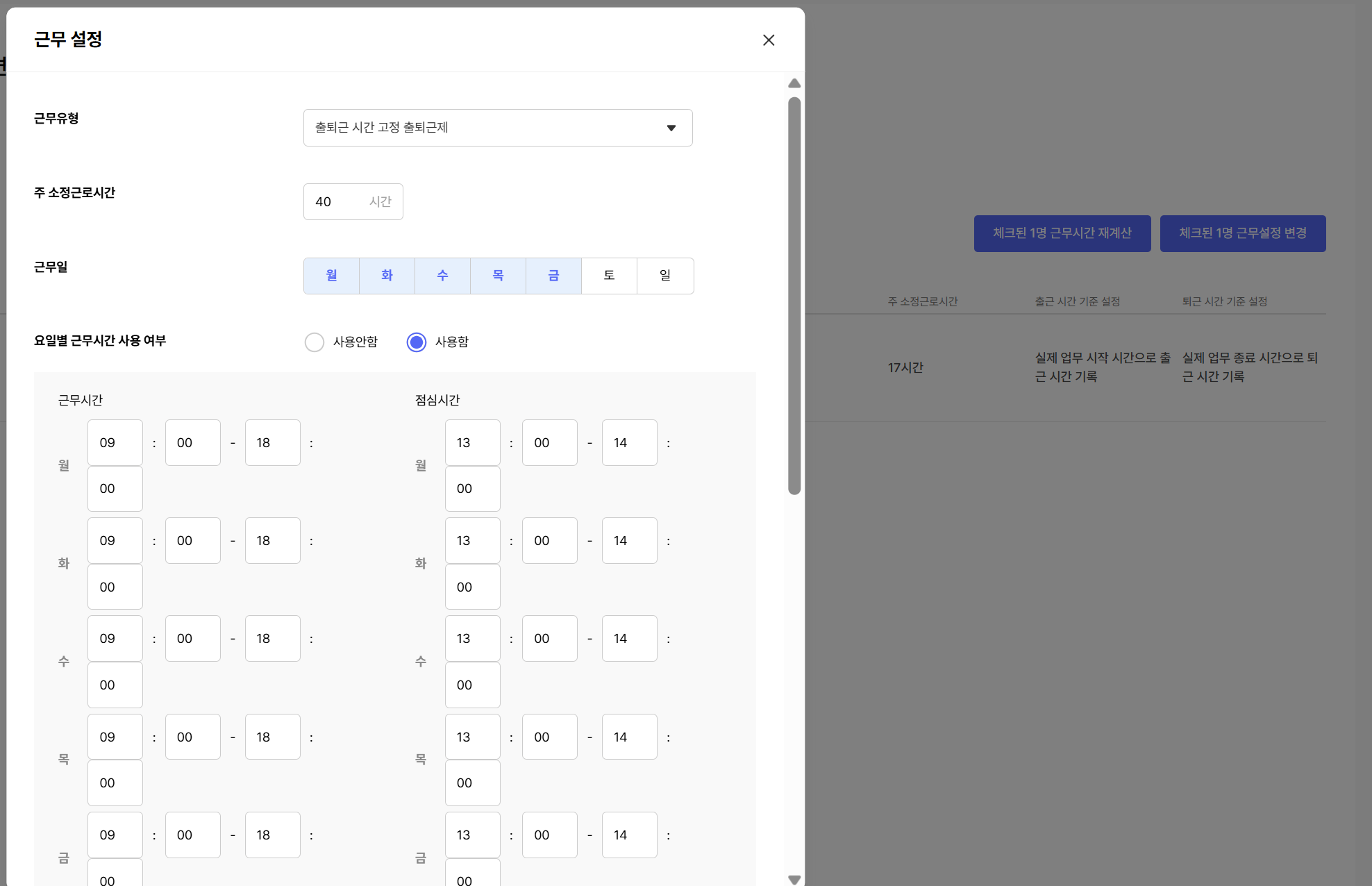
Task: Enable 일 as a workday
Action: [664, 276]
